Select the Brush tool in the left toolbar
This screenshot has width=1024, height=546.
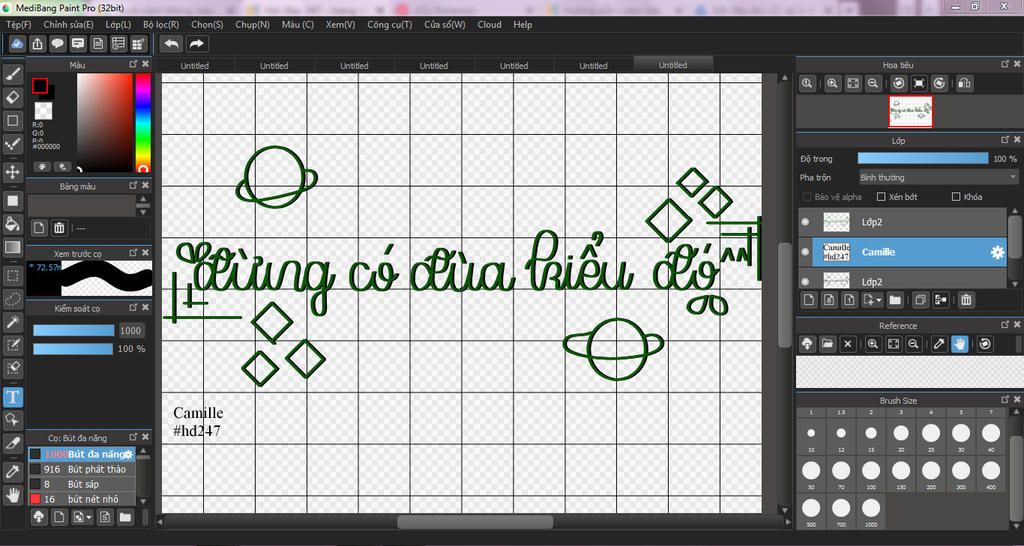tap(12, 74)
